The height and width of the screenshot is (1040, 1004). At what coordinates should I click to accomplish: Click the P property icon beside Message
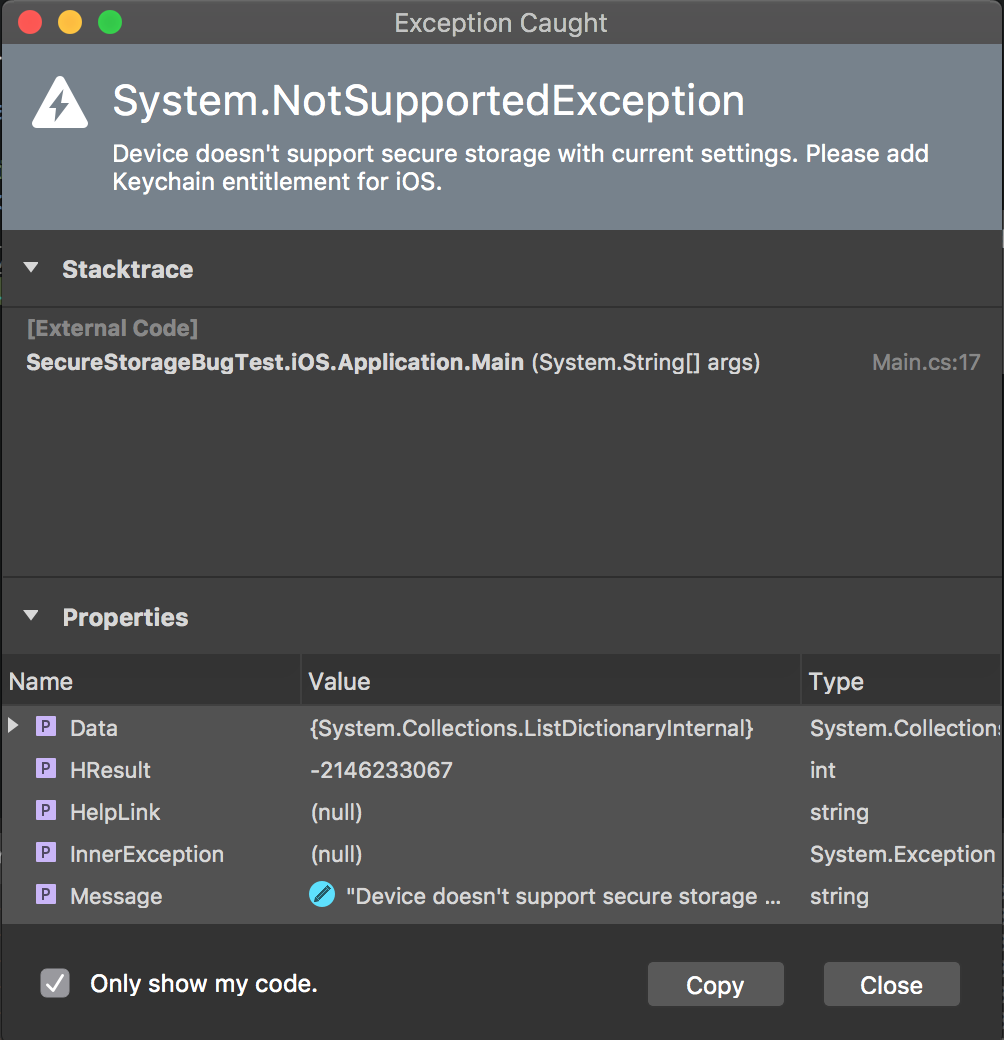[45, 896]
